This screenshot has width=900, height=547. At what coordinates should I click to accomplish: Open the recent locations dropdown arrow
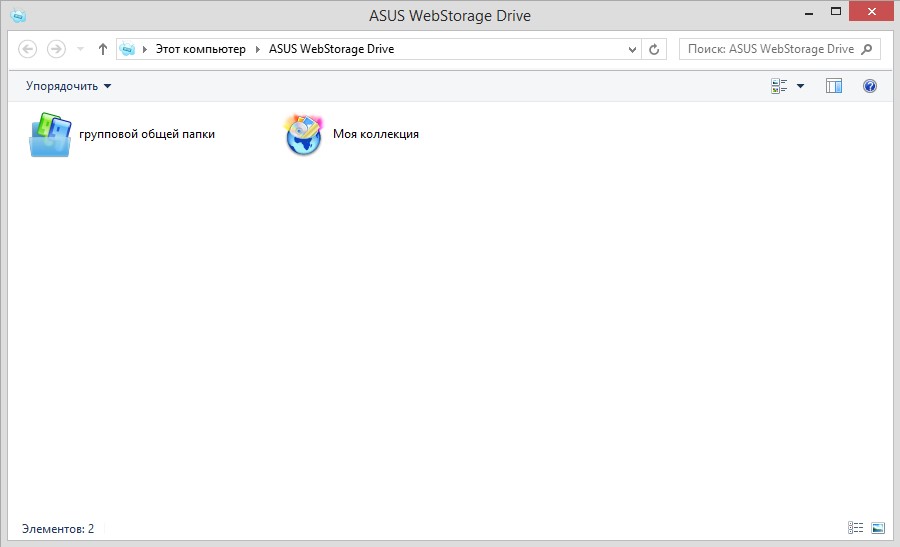pos(80,49)
